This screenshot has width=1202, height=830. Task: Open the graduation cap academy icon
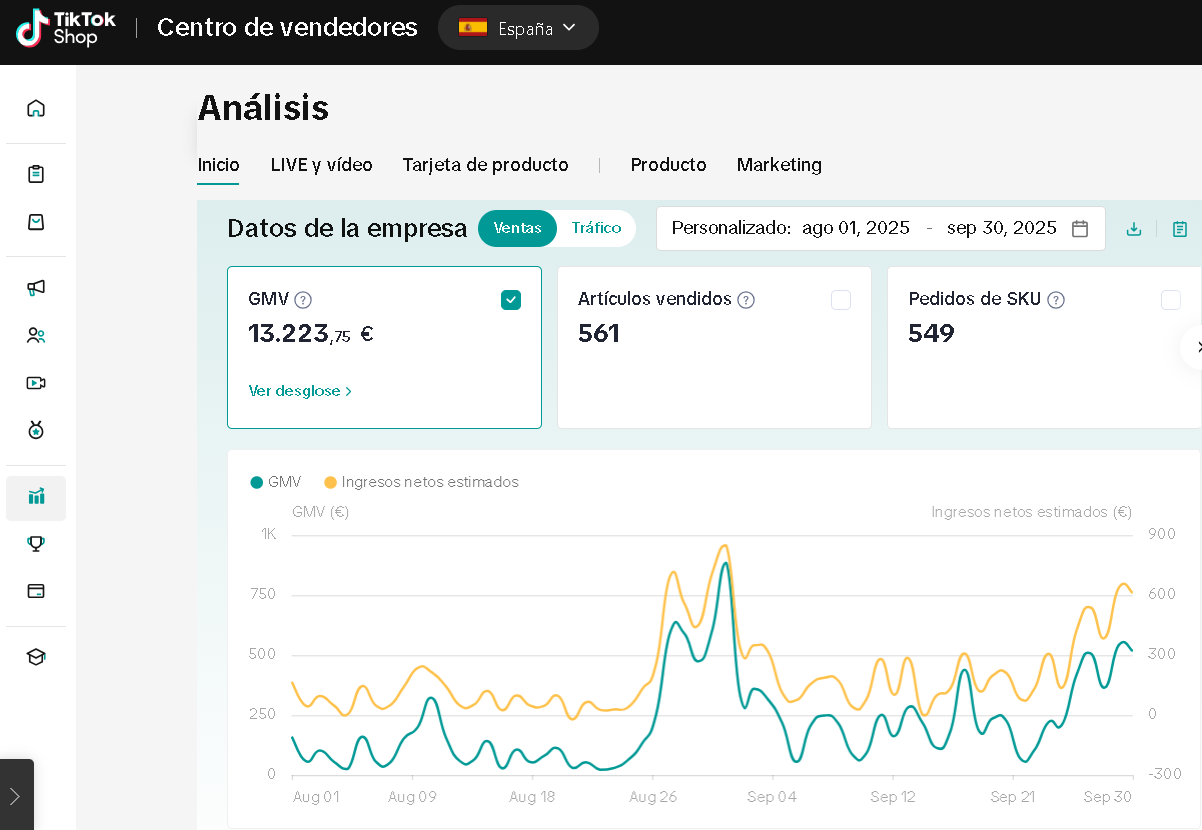point(36,657)
